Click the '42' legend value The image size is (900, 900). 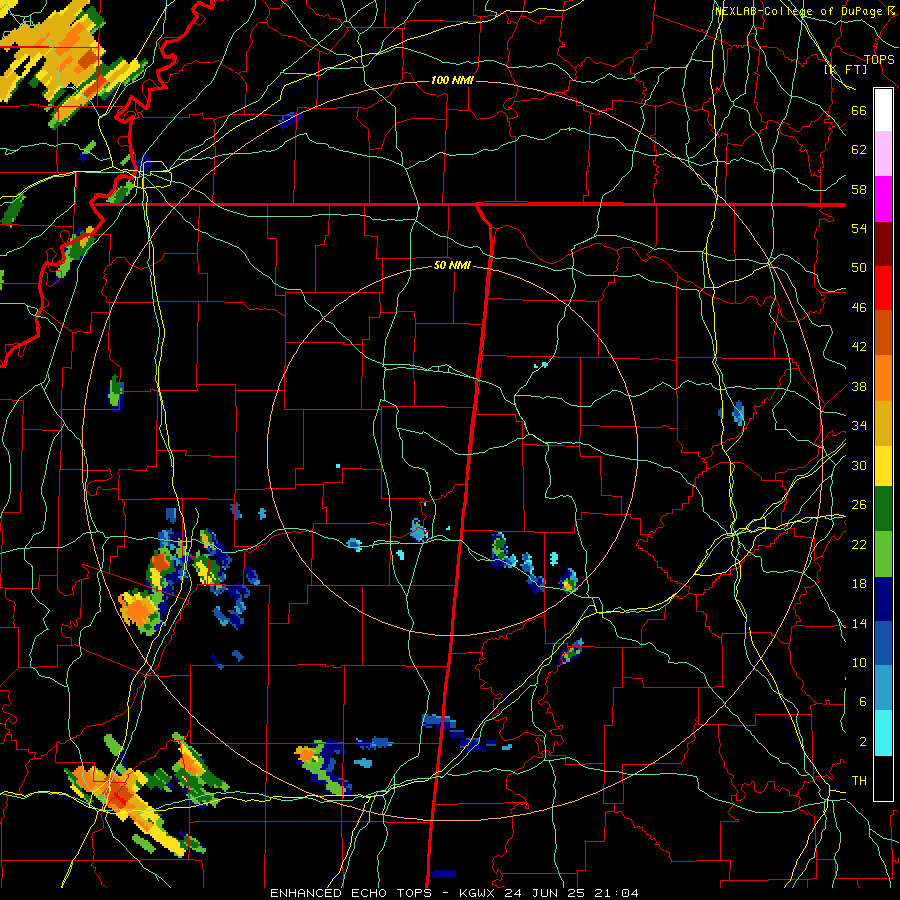(859, 346)
